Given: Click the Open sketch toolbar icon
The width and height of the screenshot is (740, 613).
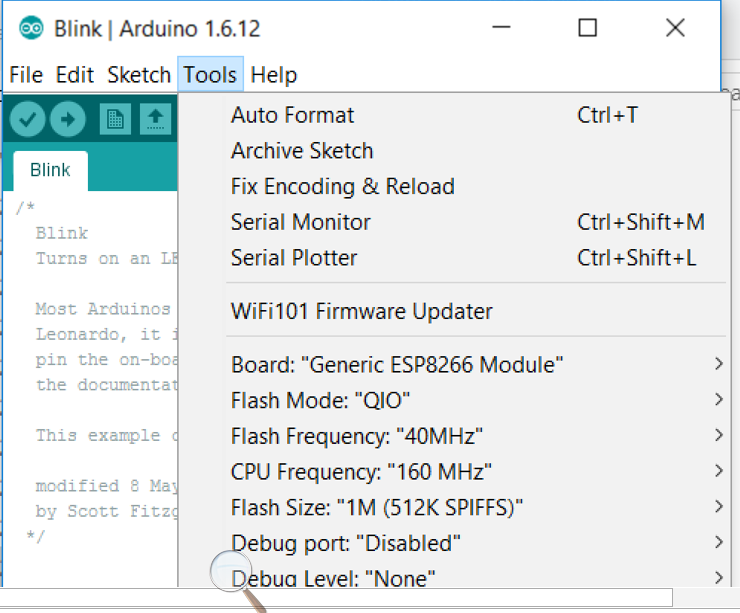Looking at the screenshot, I should pos(156,119).
